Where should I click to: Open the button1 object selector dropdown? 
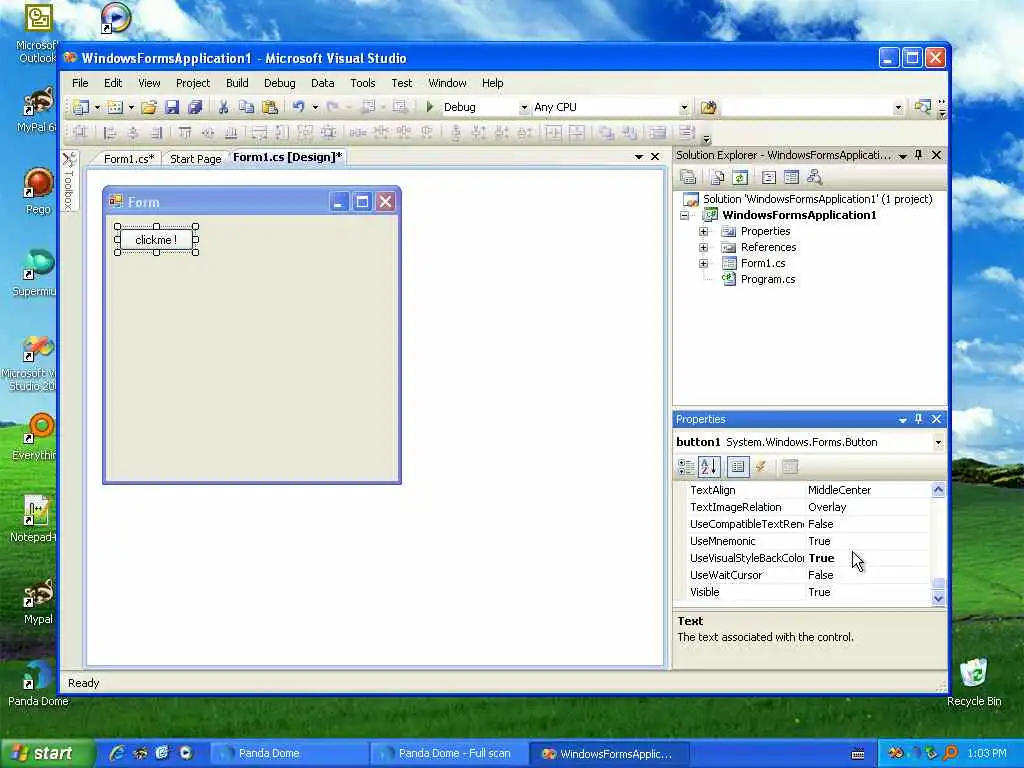(938, 442)
